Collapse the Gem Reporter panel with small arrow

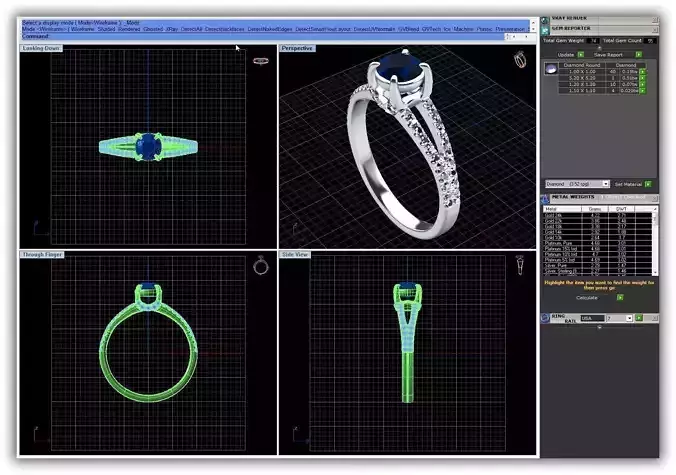click(599, 48)
